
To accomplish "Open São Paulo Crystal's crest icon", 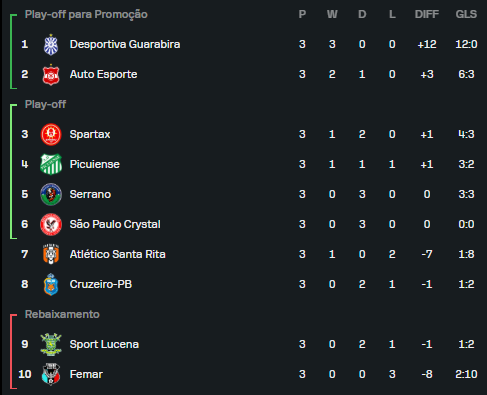I will [51, 224].
